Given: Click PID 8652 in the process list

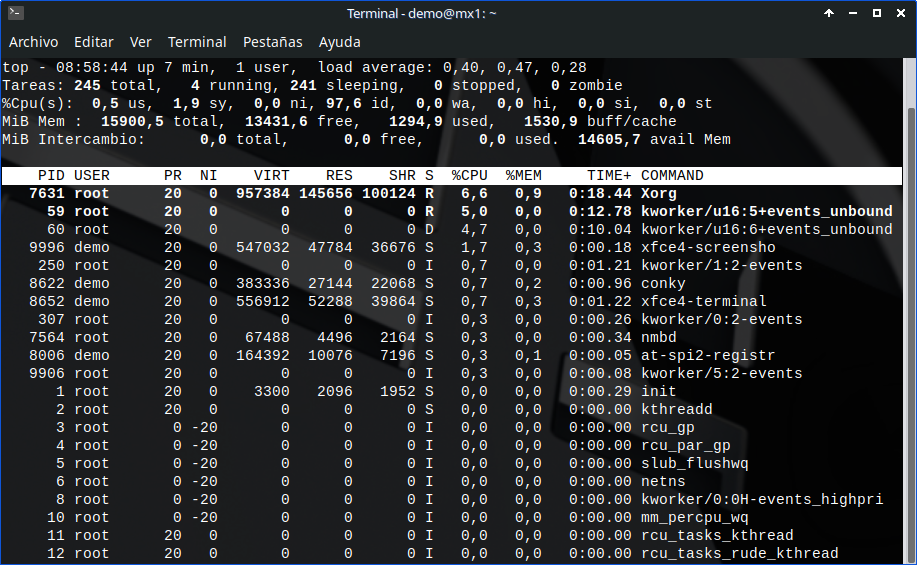Looking at the screenshot, I should point(47,301).
